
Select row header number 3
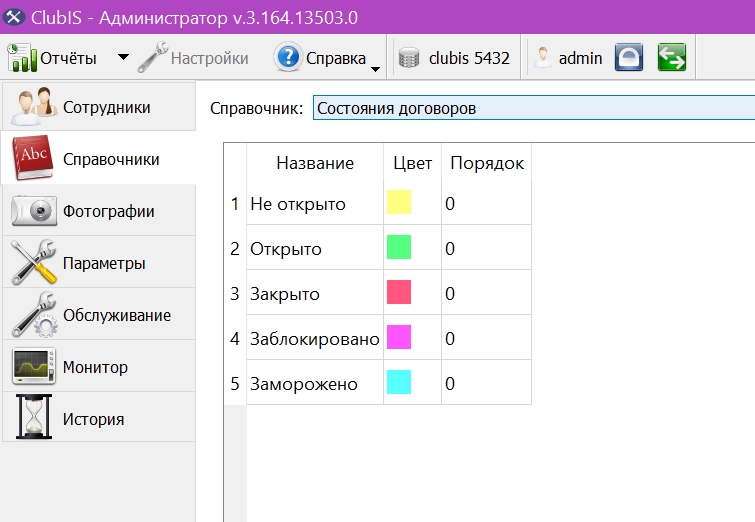click(x=235, y=293)
